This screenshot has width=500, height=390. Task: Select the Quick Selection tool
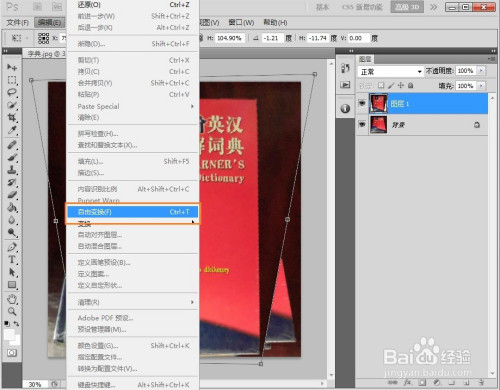pyautogui.click(x=12, y=105)
